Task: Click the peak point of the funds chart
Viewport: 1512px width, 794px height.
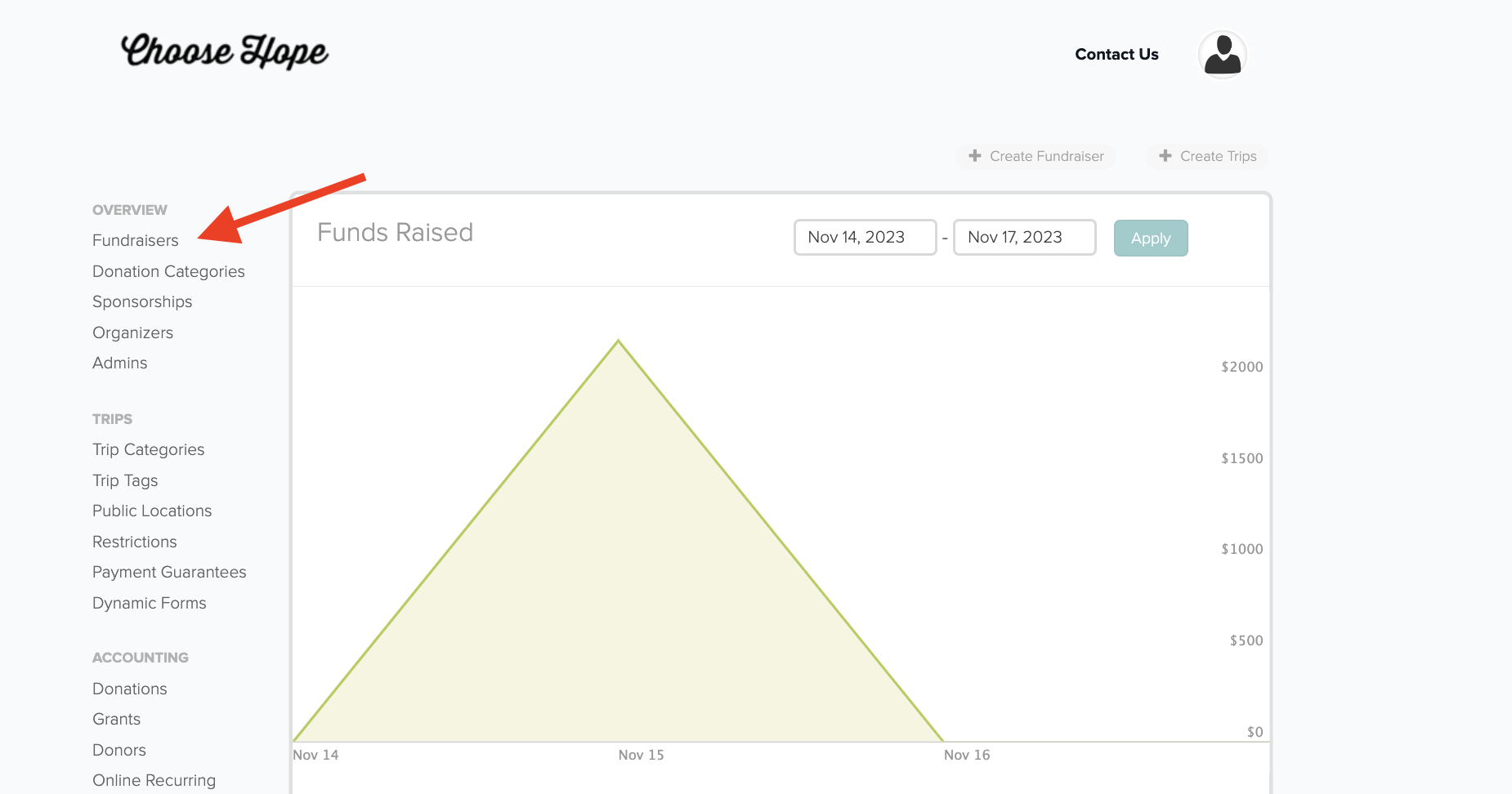Action: (619, 341)
